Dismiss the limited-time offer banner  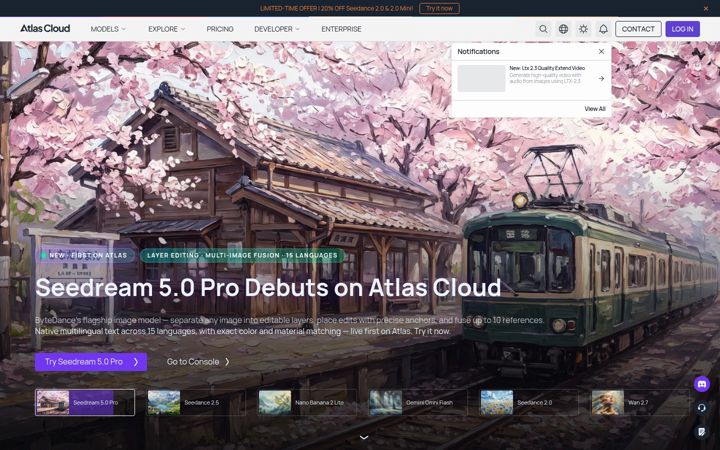[x=706, y=8]
